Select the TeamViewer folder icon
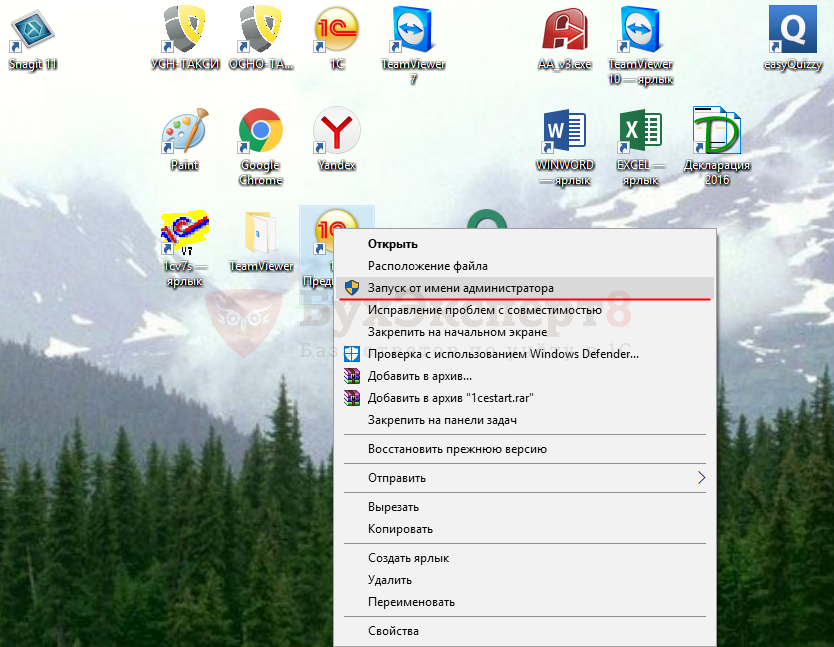This screenshot has height=647, width=834. (261, 241)
